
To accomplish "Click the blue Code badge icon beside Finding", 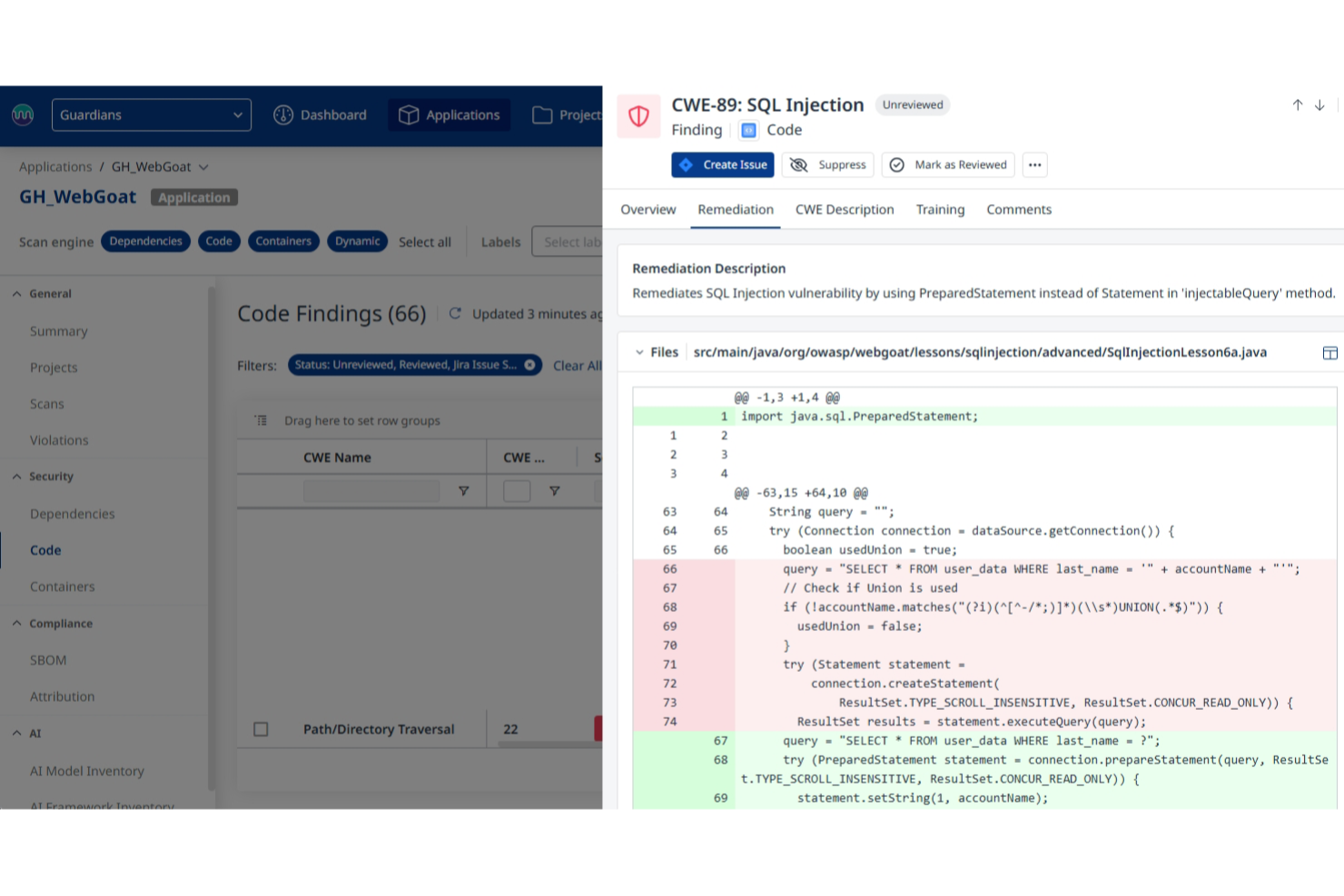I will coord(748,130).
